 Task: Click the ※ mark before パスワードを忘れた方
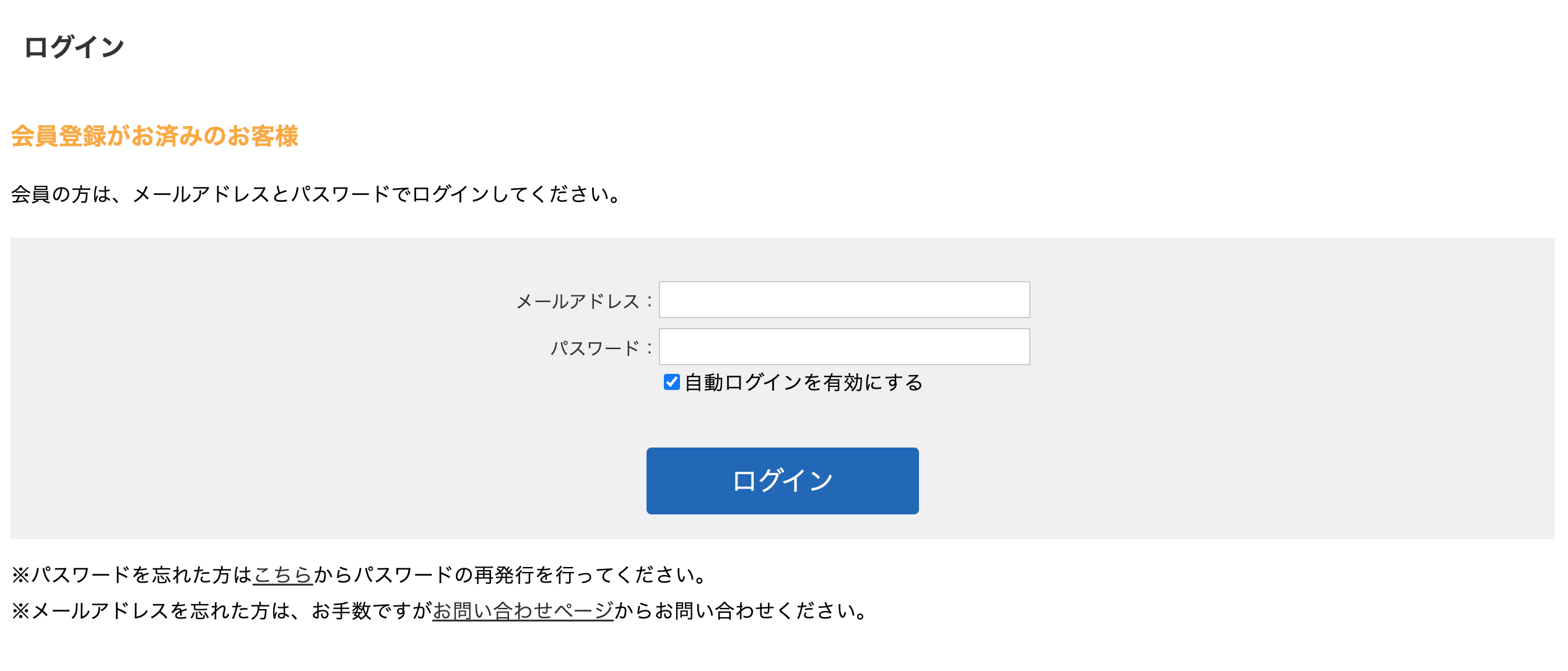click(x=20, y=575)
